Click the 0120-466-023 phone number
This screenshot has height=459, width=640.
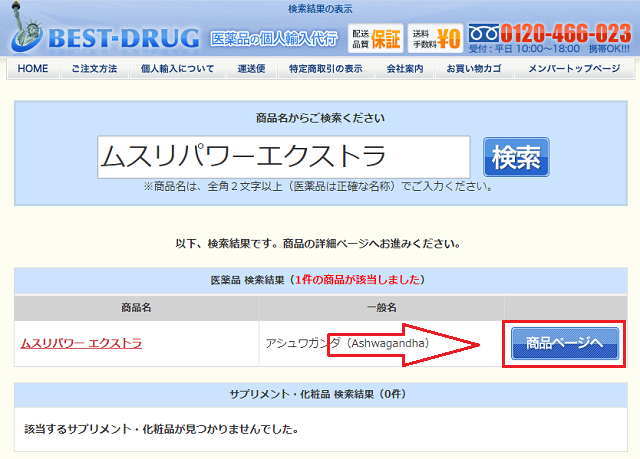[566, 33]
